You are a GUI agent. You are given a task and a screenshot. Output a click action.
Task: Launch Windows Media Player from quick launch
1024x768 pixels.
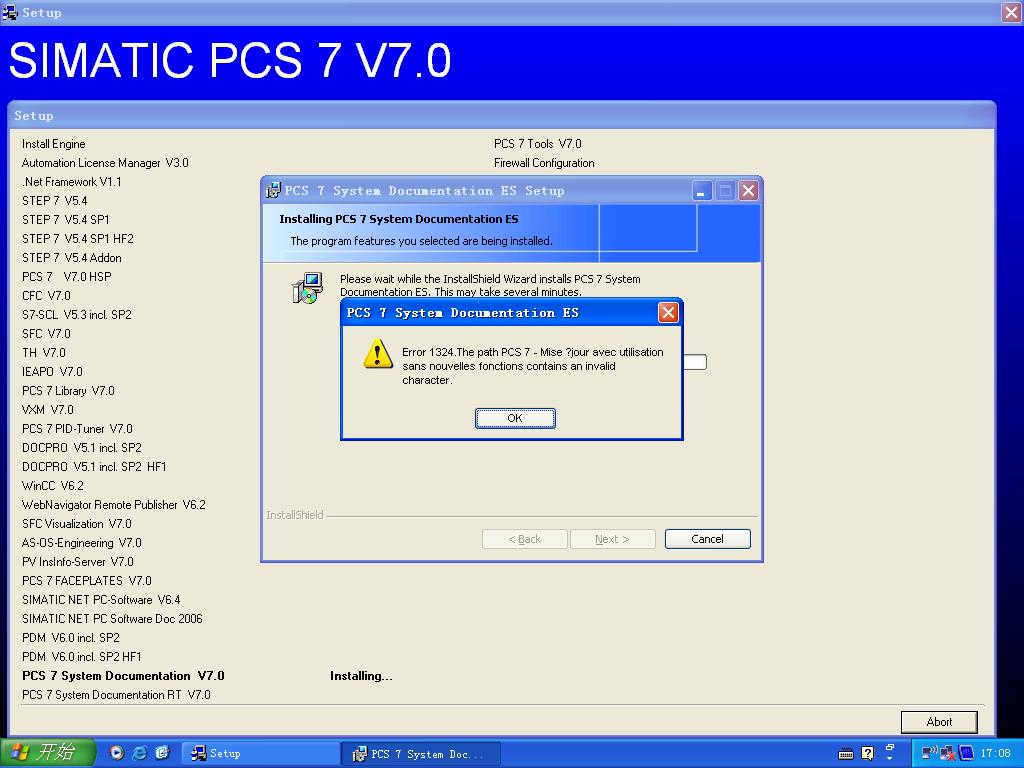116,753
